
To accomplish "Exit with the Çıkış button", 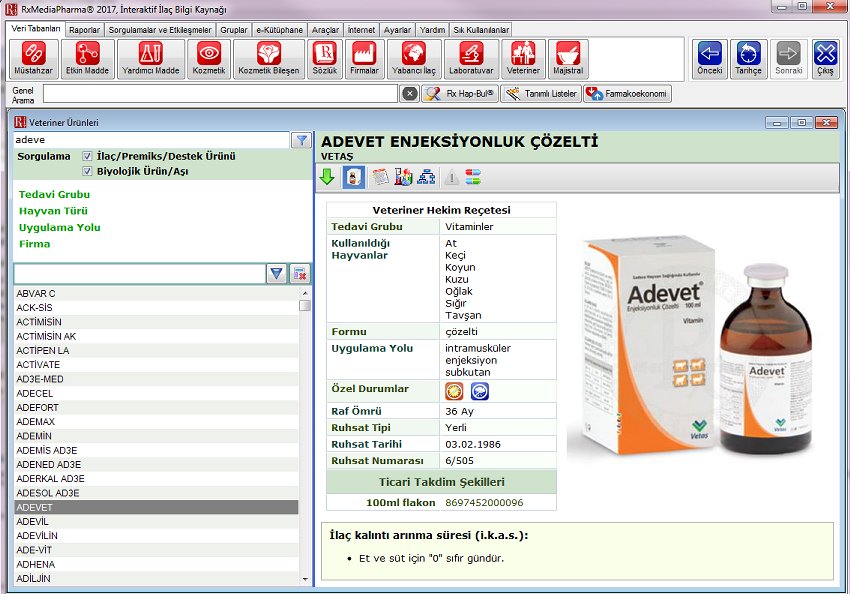I will [825, 59].
